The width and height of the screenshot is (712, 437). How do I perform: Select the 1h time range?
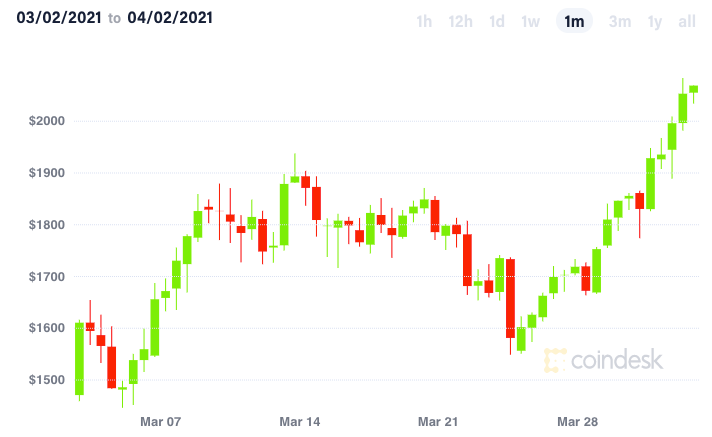(424, 21)
